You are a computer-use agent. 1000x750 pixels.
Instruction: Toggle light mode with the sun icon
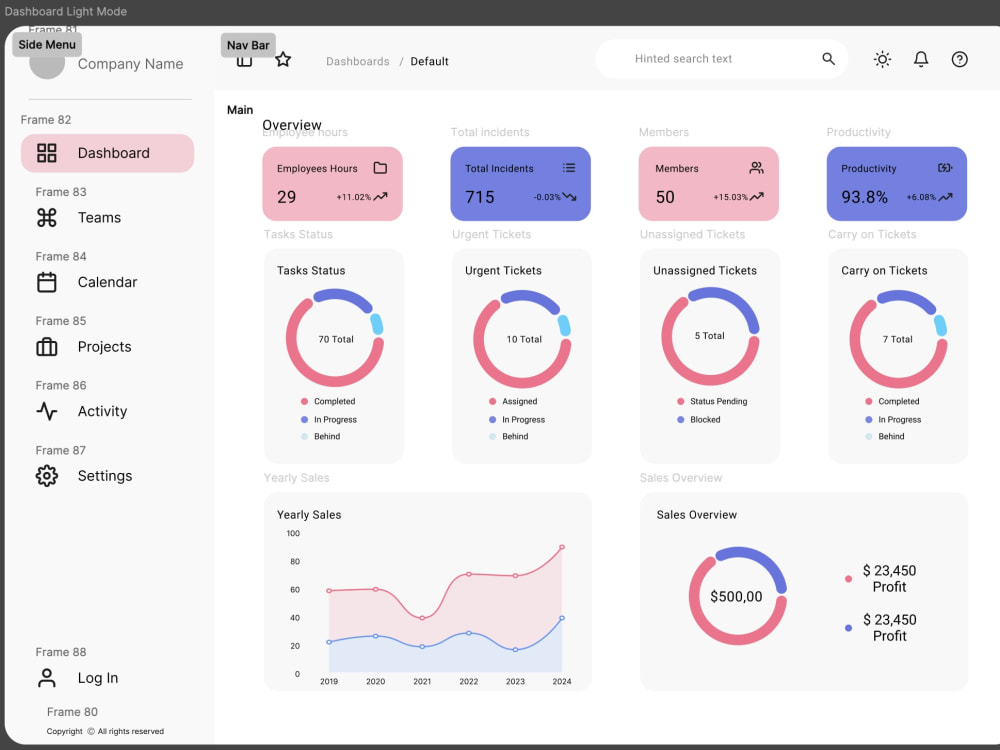[883, 59]
